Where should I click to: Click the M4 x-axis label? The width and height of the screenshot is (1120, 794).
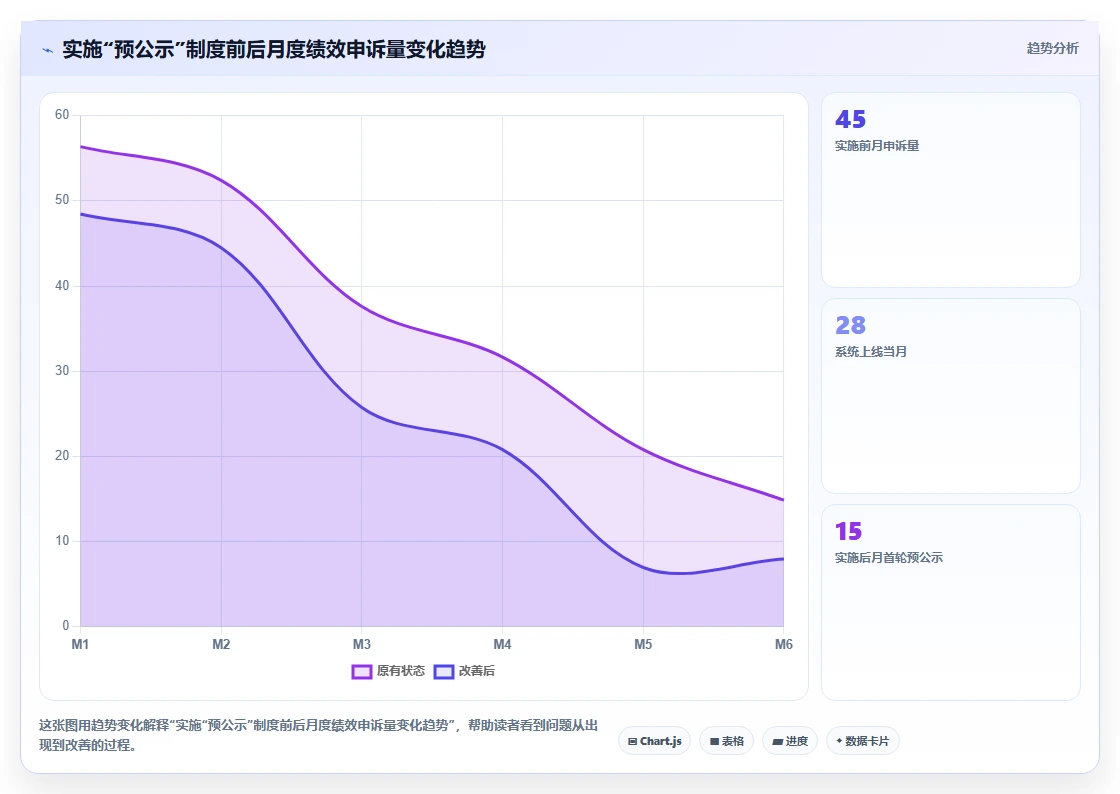tap(502, 645)
